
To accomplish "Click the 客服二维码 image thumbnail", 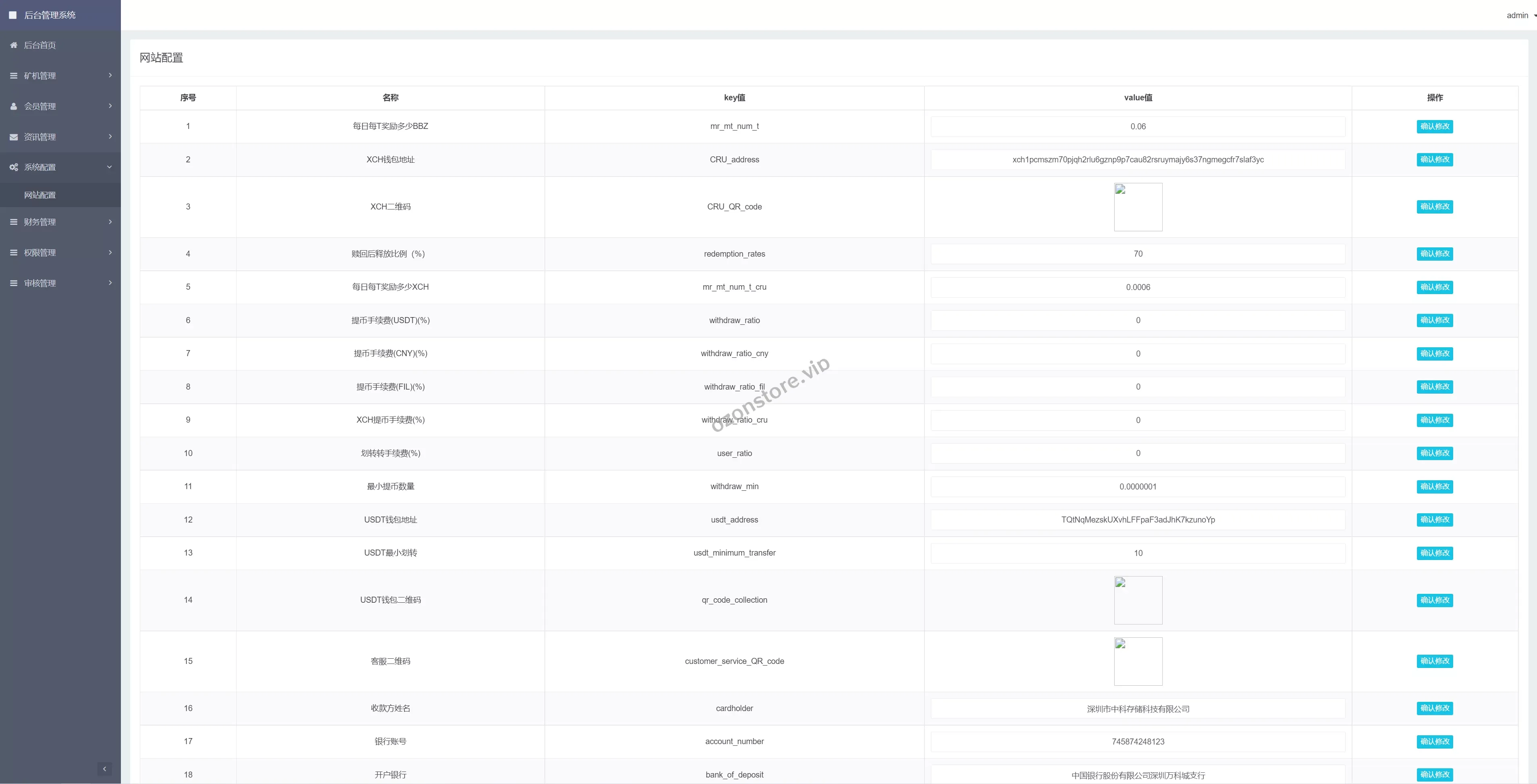I will pos(1138,661).
